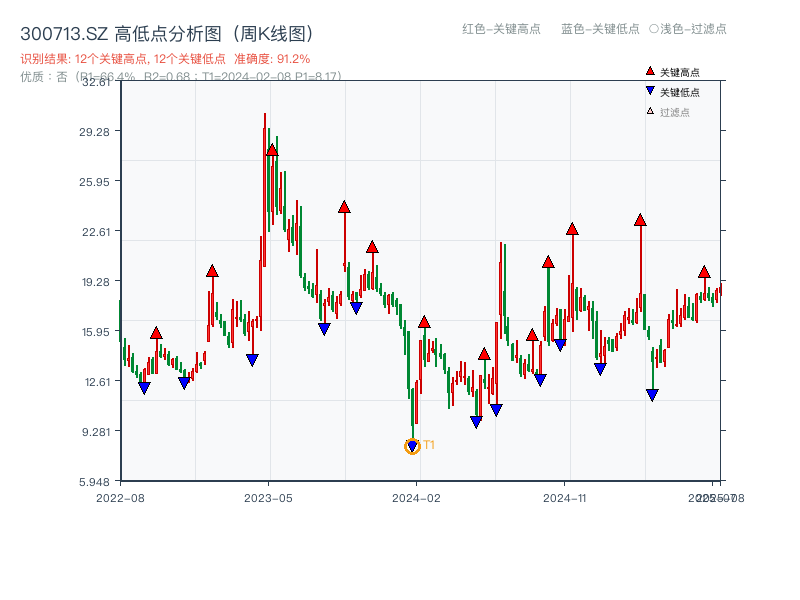This screenshot has height=600, width=800.
Task: Click the orange T1 marker label
Action: [428, 443]
